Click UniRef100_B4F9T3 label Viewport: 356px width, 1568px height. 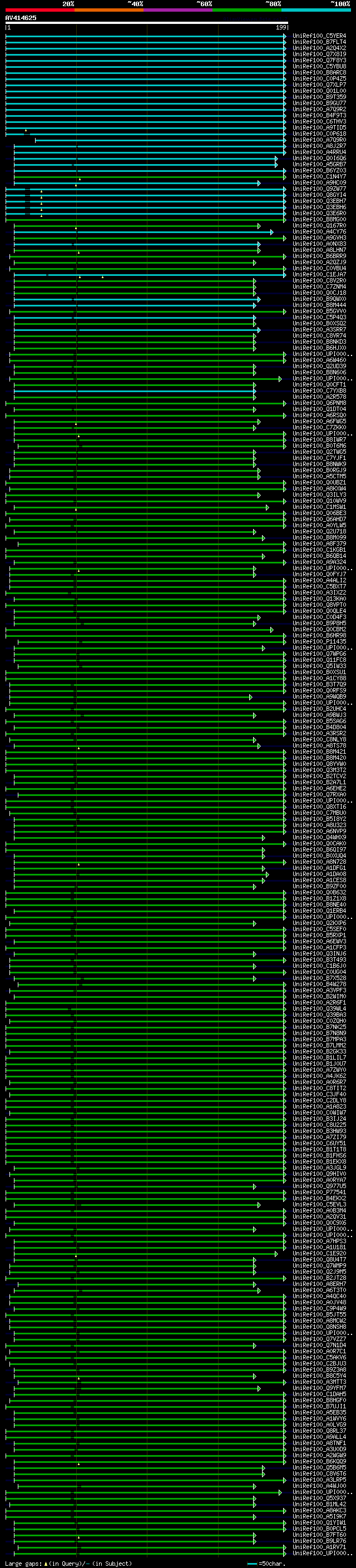point(319,115)
